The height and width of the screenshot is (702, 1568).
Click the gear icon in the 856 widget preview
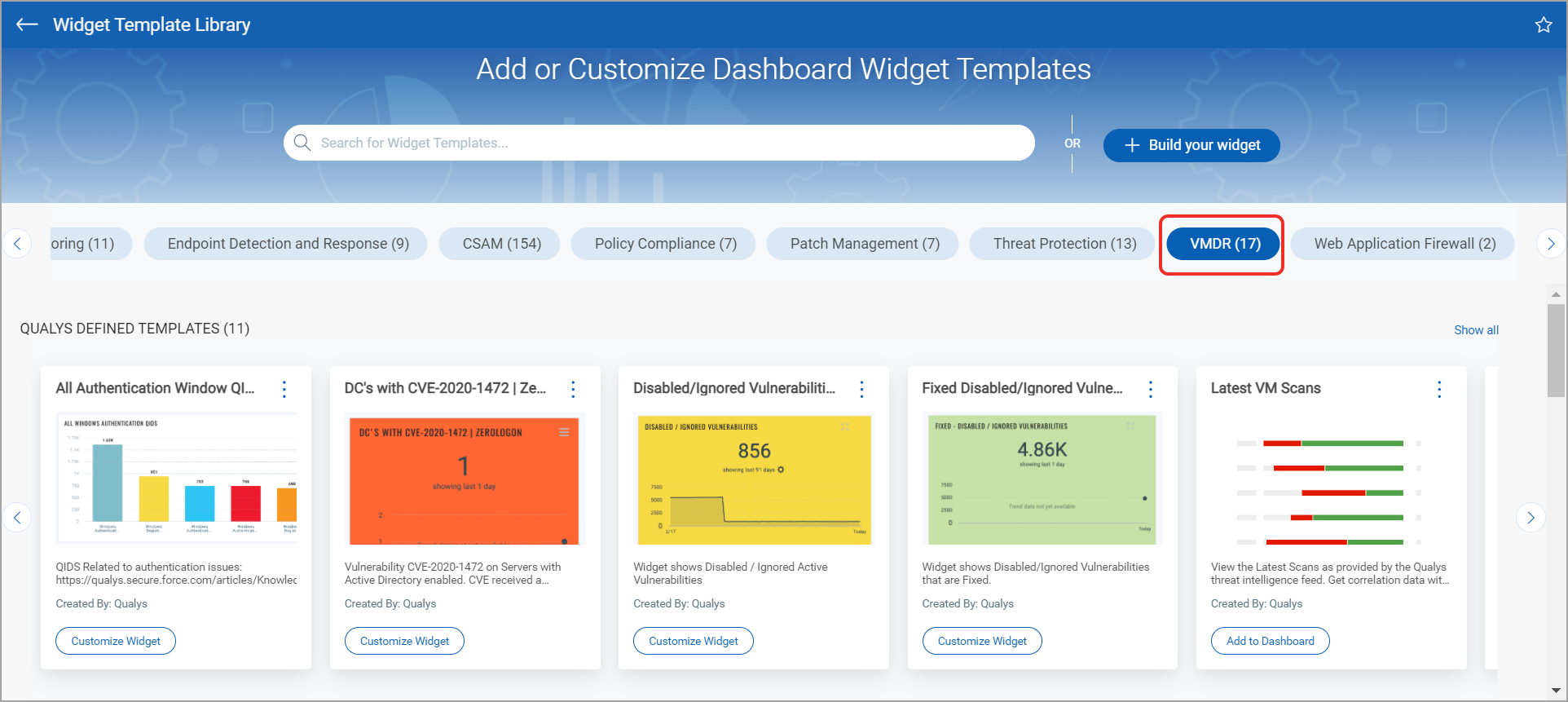tap(781, 470)
